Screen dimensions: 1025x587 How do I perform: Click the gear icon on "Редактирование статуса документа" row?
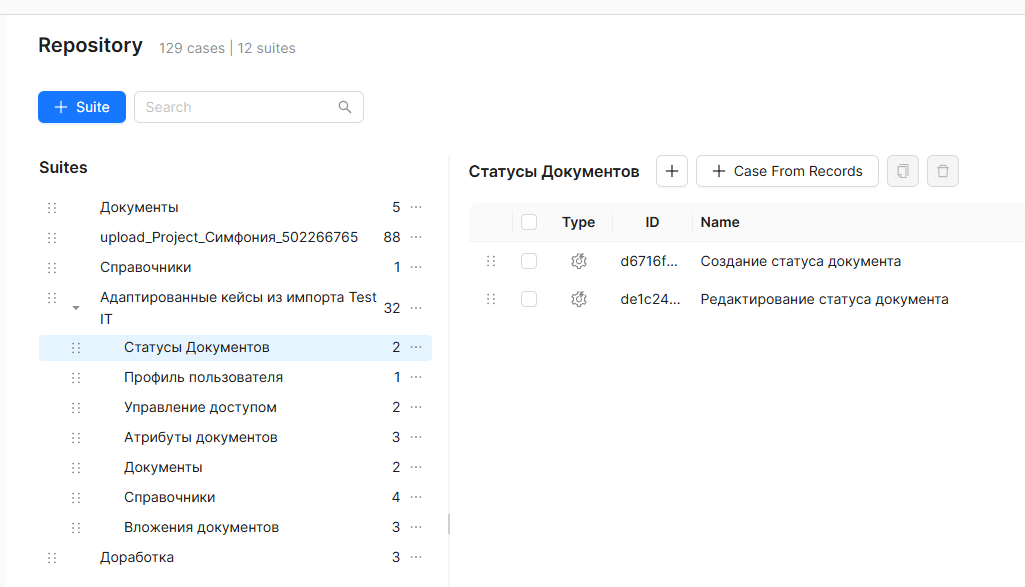[x=579, y=299]
